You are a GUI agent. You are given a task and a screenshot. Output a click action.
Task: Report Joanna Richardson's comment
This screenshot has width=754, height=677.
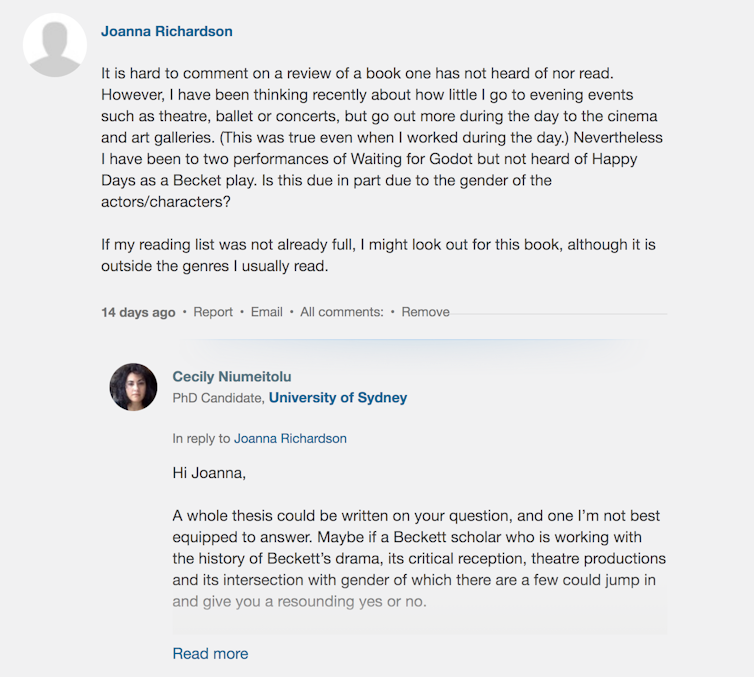[213, 312]
